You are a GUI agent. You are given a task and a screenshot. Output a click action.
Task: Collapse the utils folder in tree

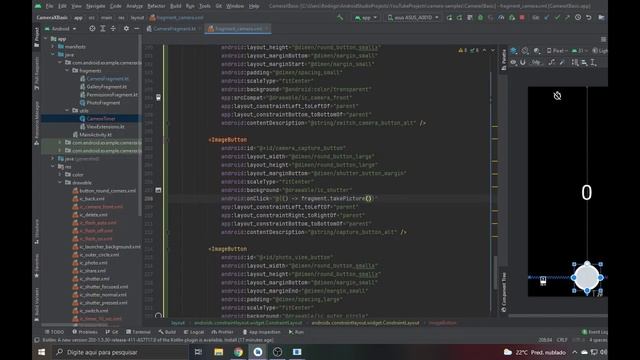point(67,111)
